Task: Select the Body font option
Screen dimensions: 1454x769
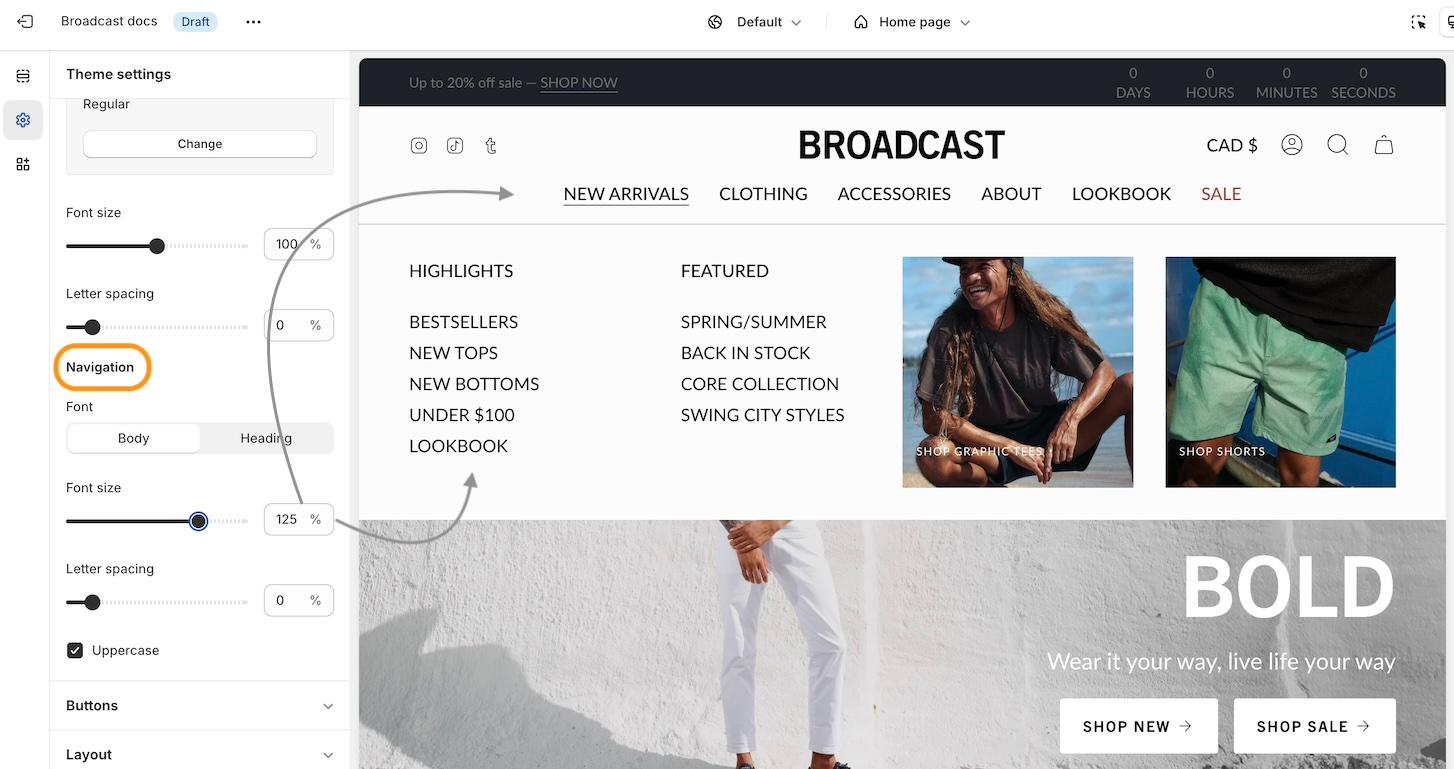Action: (133, 438)
